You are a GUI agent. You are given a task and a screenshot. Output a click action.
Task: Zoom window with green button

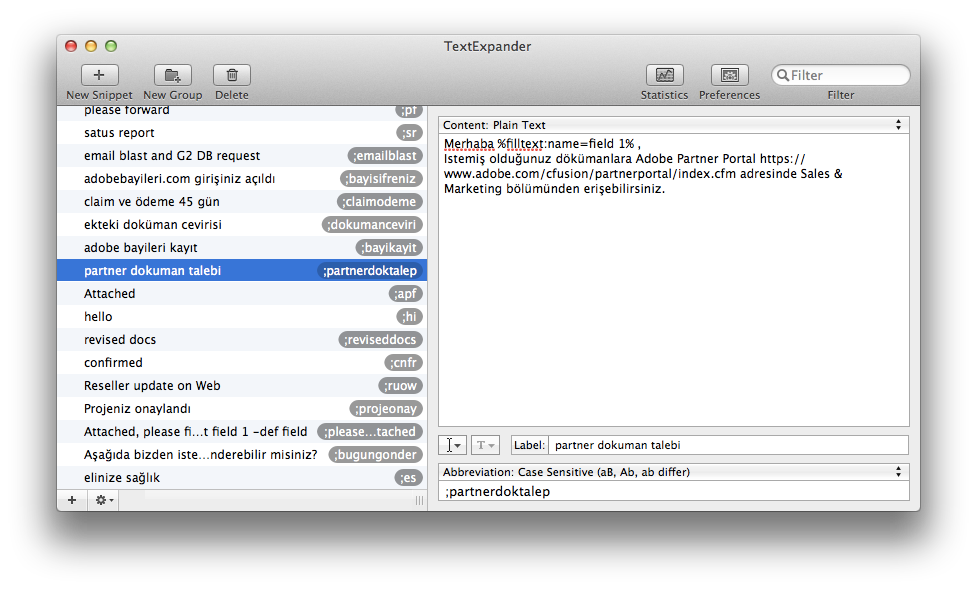111,46
